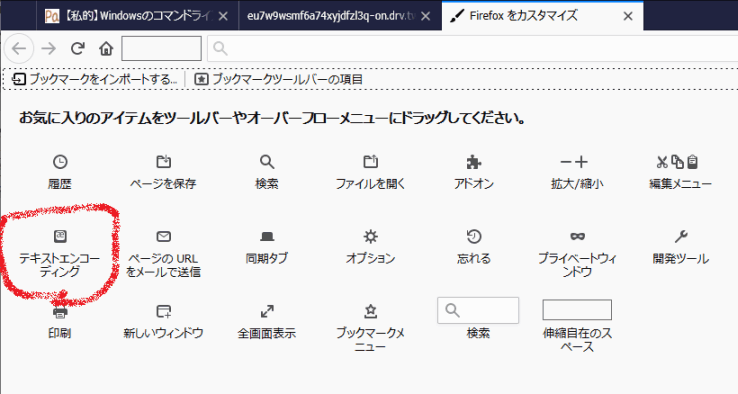The image size is (738, 394).
Task: Click the 検索 search box widget in the palette
Action: (x=478, y=310)
